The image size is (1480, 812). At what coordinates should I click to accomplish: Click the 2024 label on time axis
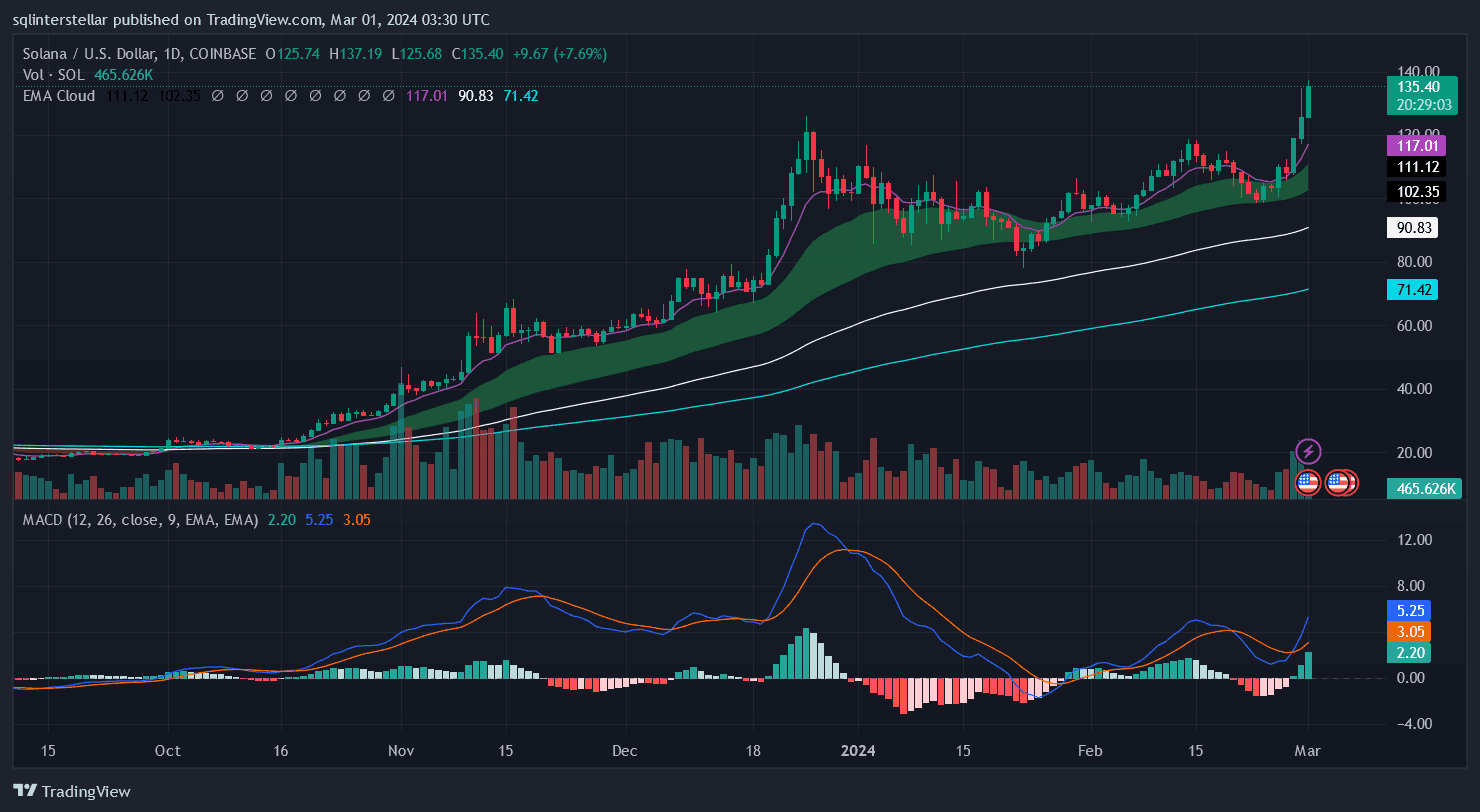click(x=860, y=750)
